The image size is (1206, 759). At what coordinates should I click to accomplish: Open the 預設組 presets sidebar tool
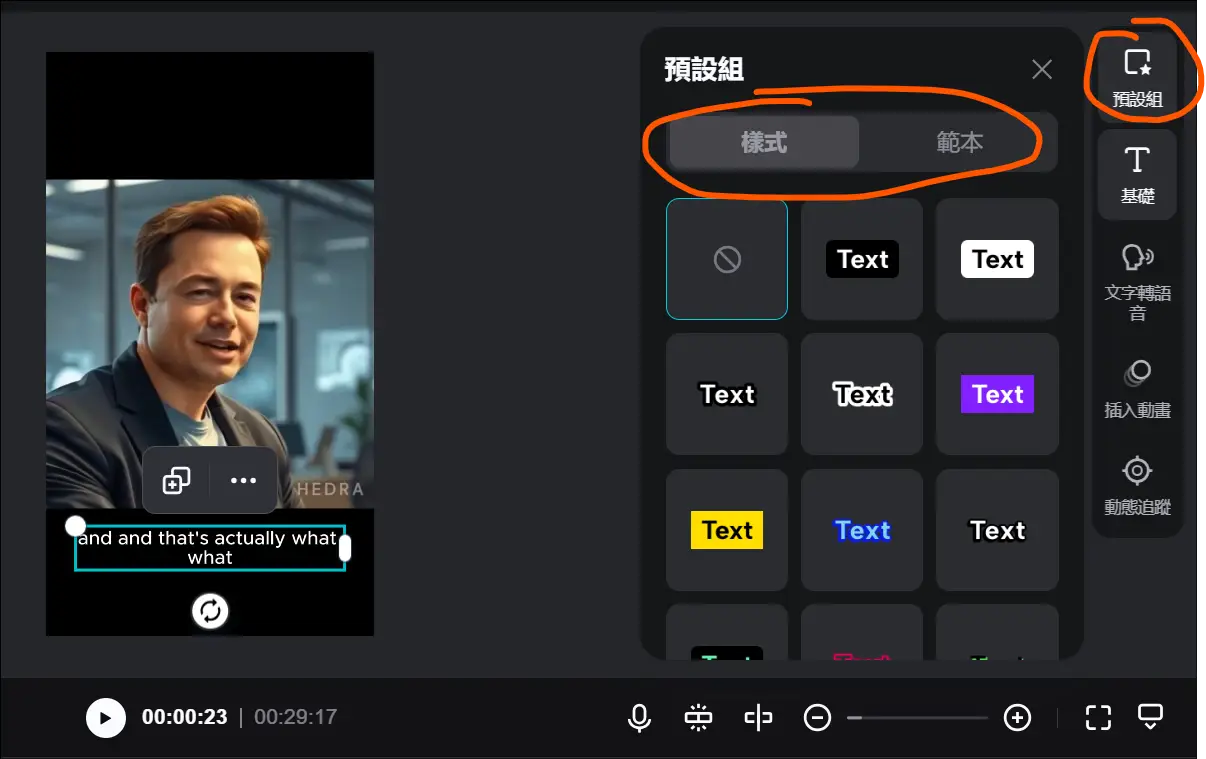[1137, 77]
